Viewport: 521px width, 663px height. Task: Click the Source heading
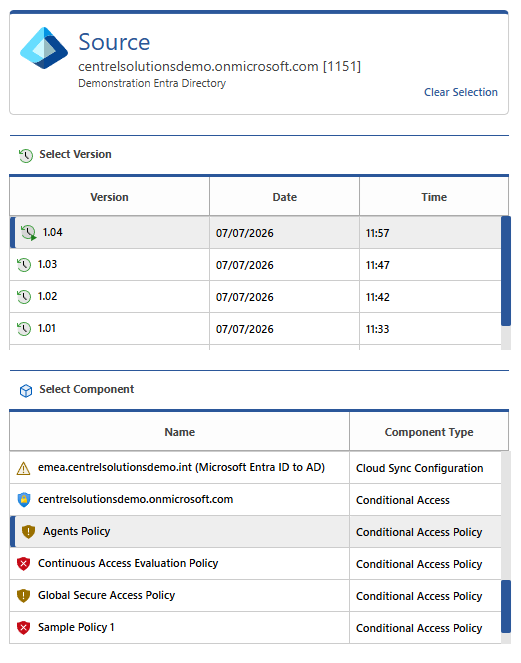114,42
